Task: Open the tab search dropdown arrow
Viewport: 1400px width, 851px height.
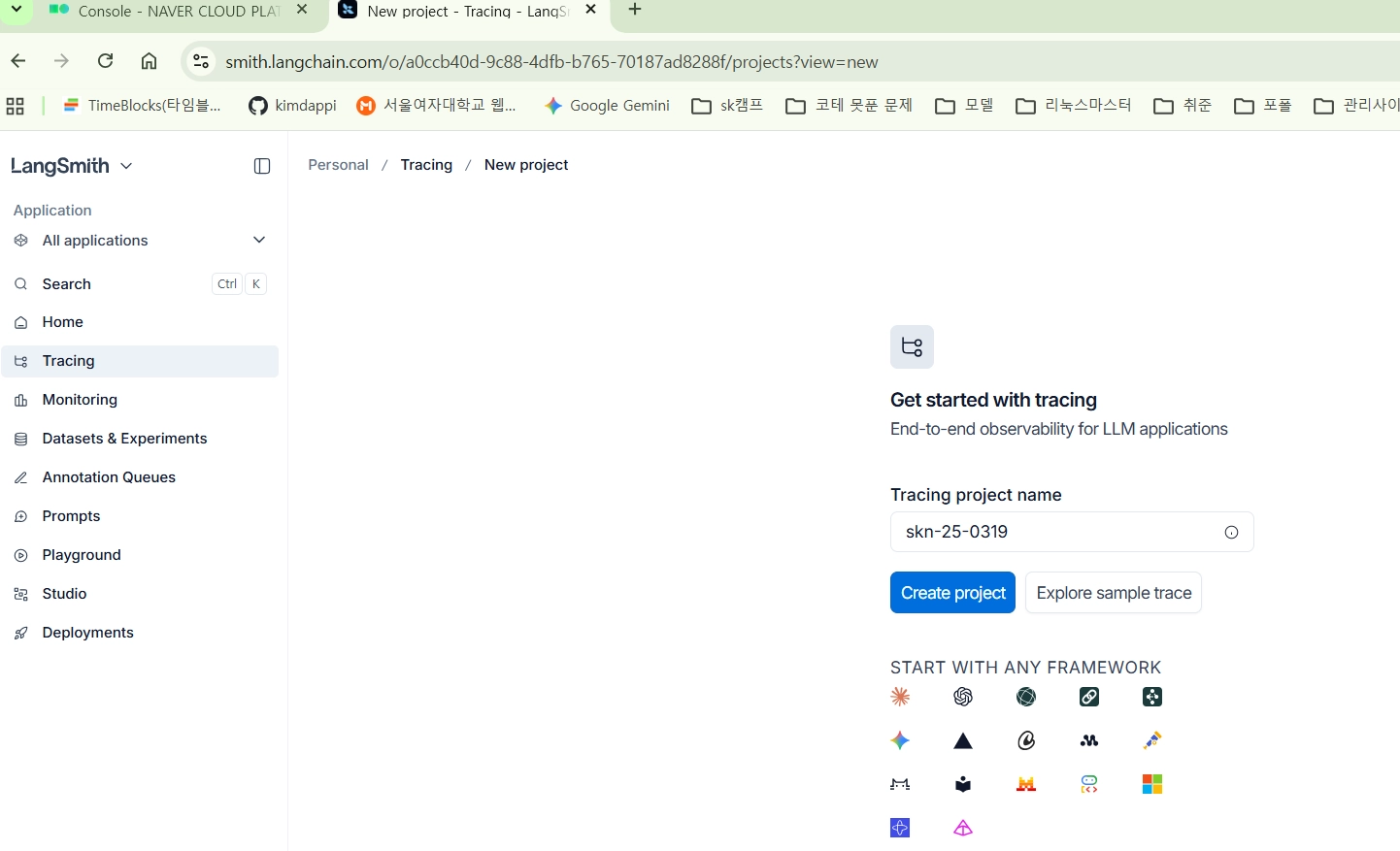Action: pyautogui.click(x=17, y=9)
